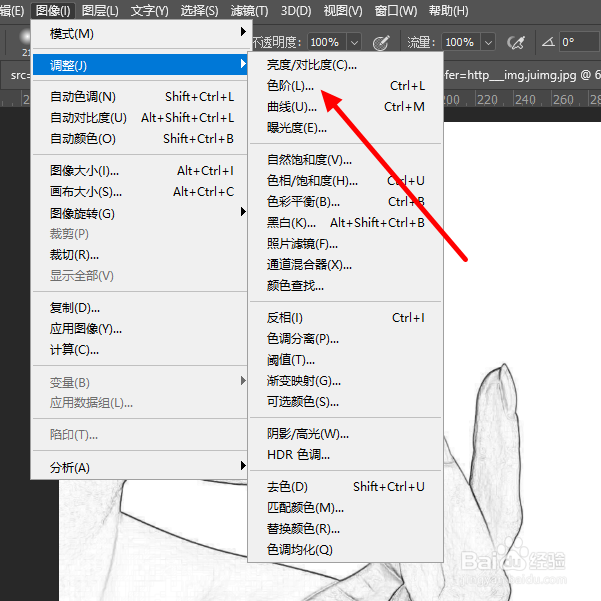
Task: Open 可选颜色(S)... adjustment
Action: point(345,402)
